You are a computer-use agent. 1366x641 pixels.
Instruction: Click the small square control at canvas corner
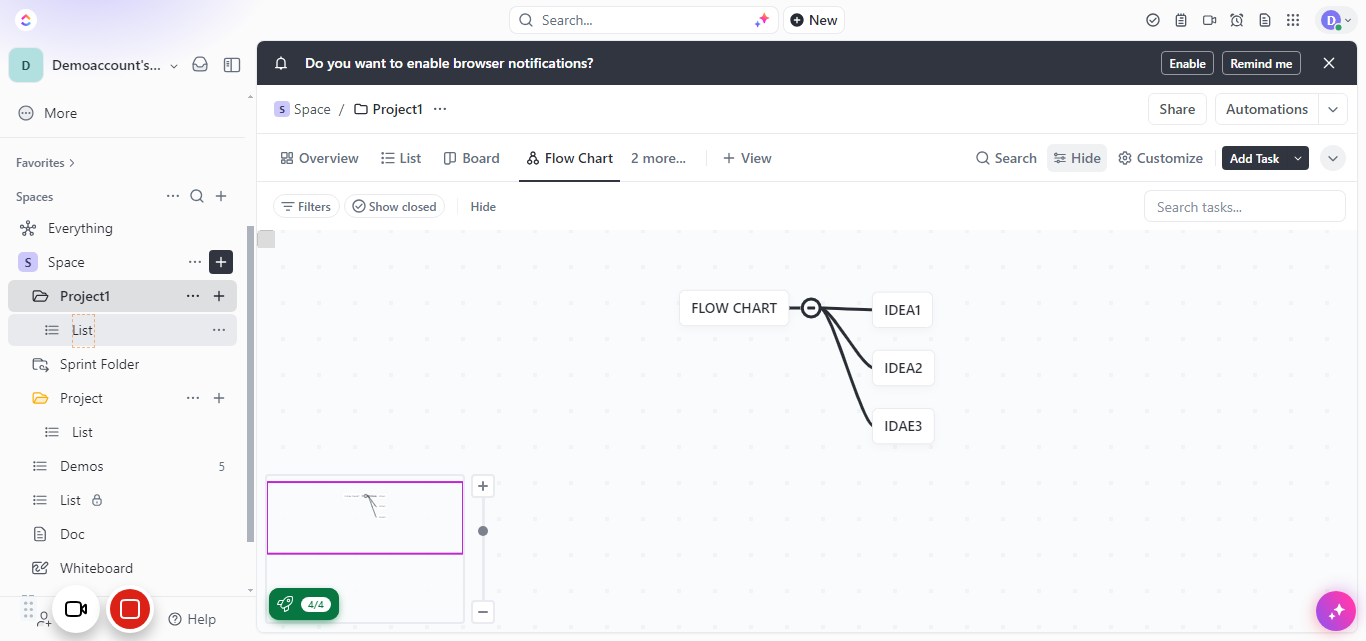click(266, 239)
